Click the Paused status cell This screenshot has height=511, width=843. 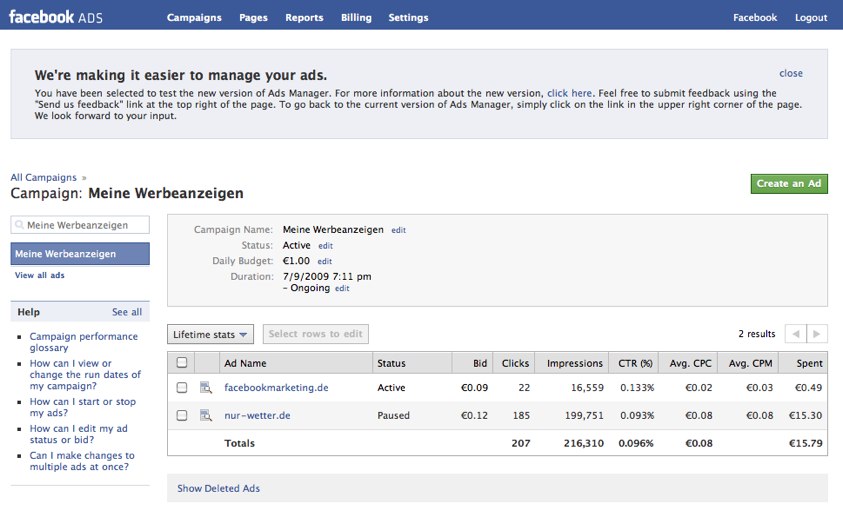tap(394, 415)
